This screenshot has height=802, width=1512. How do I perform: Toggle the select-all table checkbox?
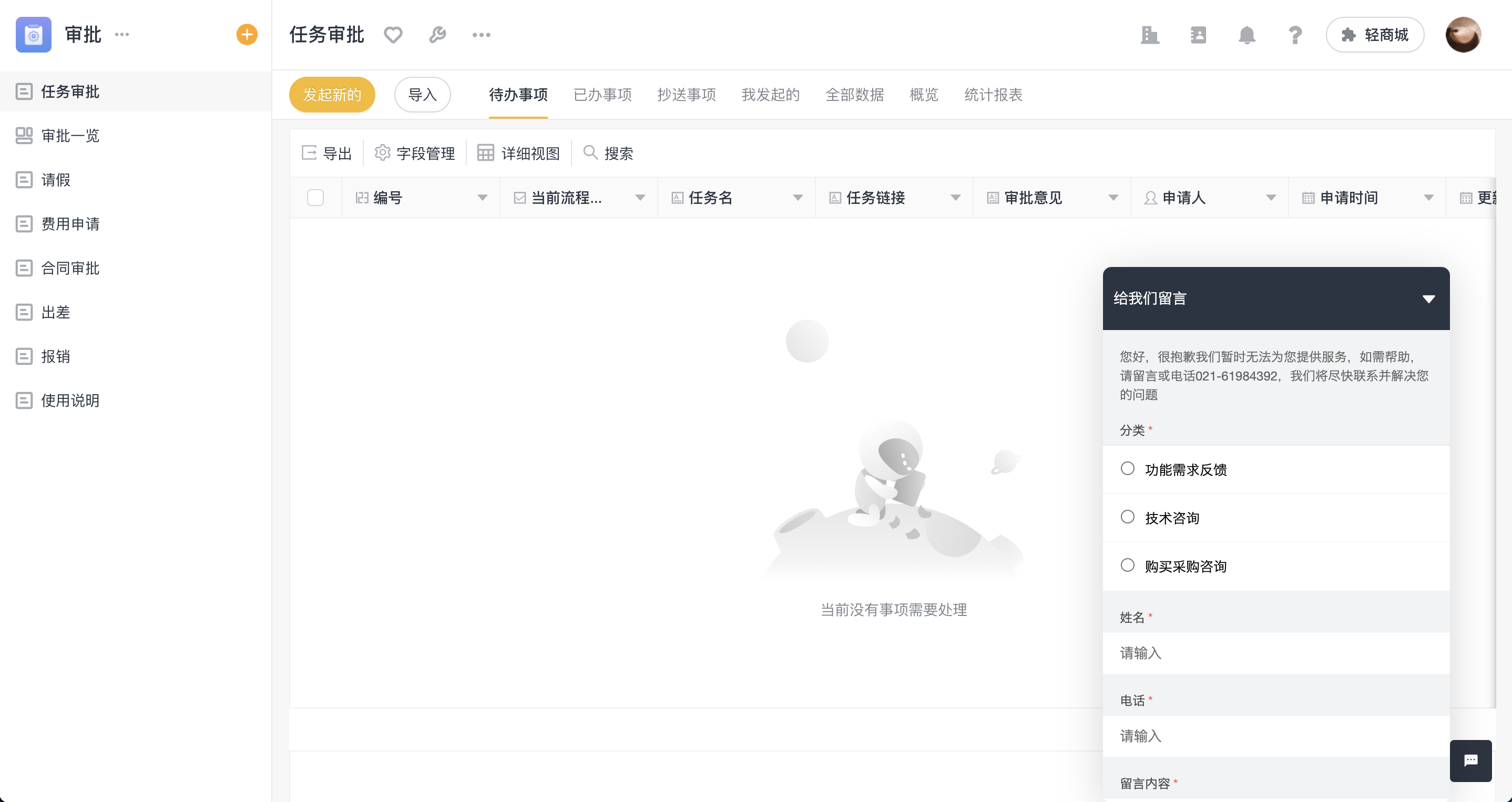[x=315, y=198]
